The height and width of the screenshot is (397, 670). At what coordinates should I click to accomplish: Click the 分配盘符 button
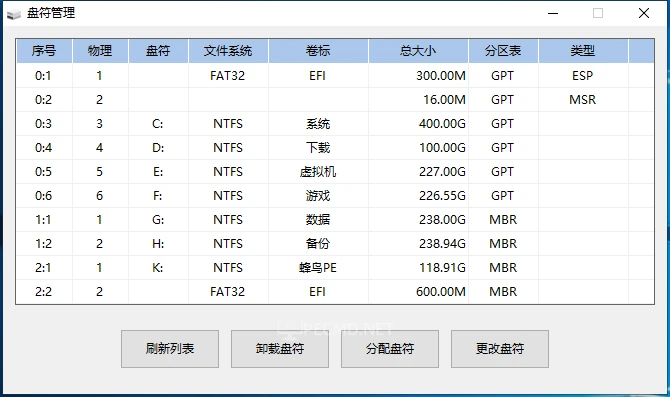pyautogui.click(x=390, y=349)
